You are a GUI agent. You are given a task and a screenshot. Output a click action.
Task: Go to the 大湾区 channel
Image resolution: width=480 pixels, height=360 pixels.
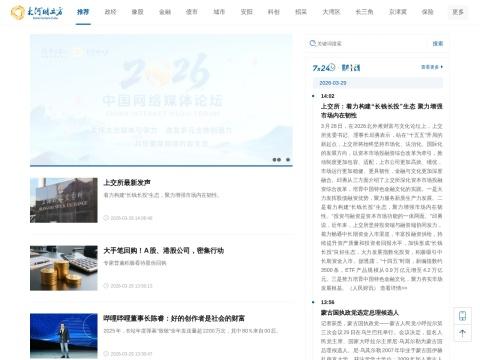331,12
